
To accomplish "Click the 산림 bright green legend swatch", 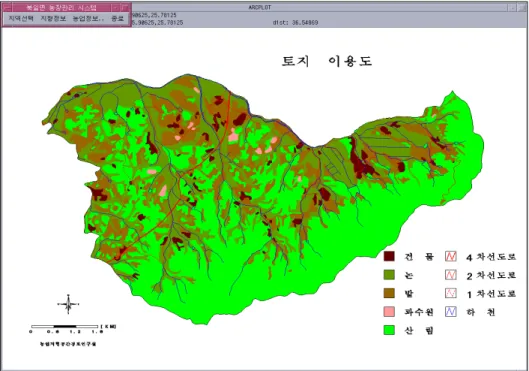I will (x=389, y=330).
